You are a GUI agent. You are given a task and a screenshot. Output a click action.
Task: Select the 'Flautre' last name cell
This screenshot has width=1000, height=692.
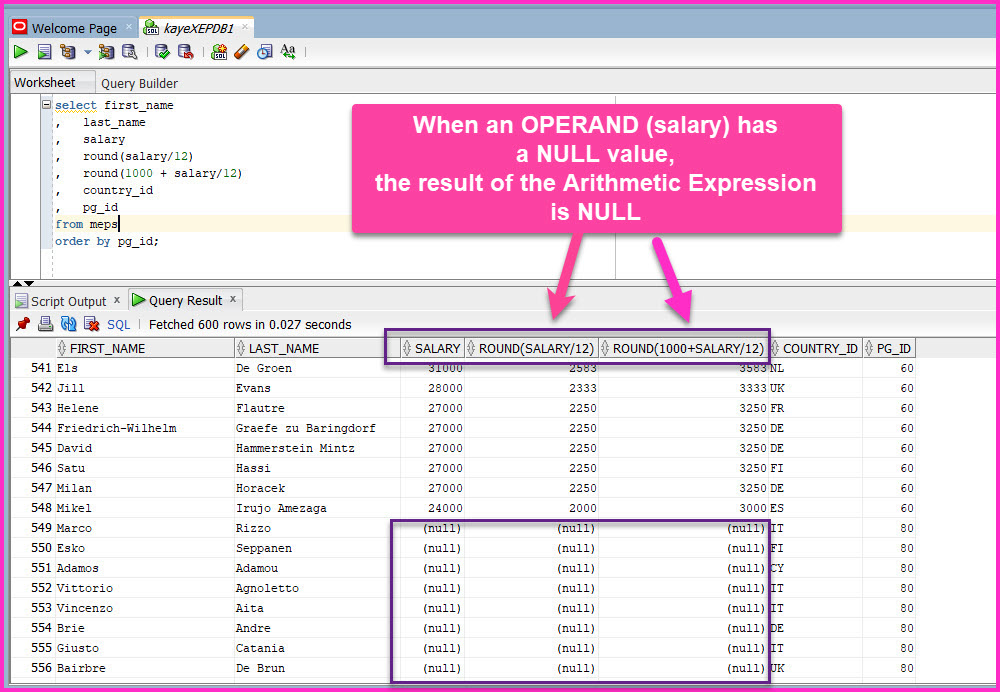tap(318, 408)
